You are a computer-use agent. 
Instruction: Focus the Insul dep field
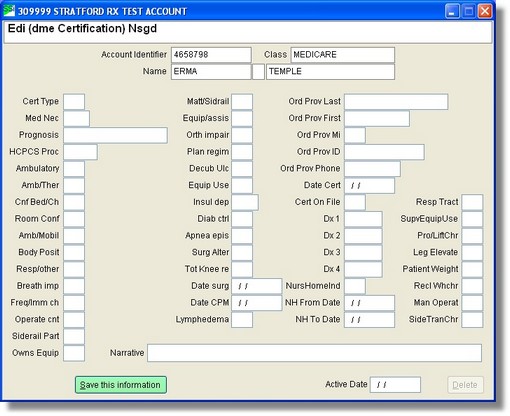[x=245, y=202]
